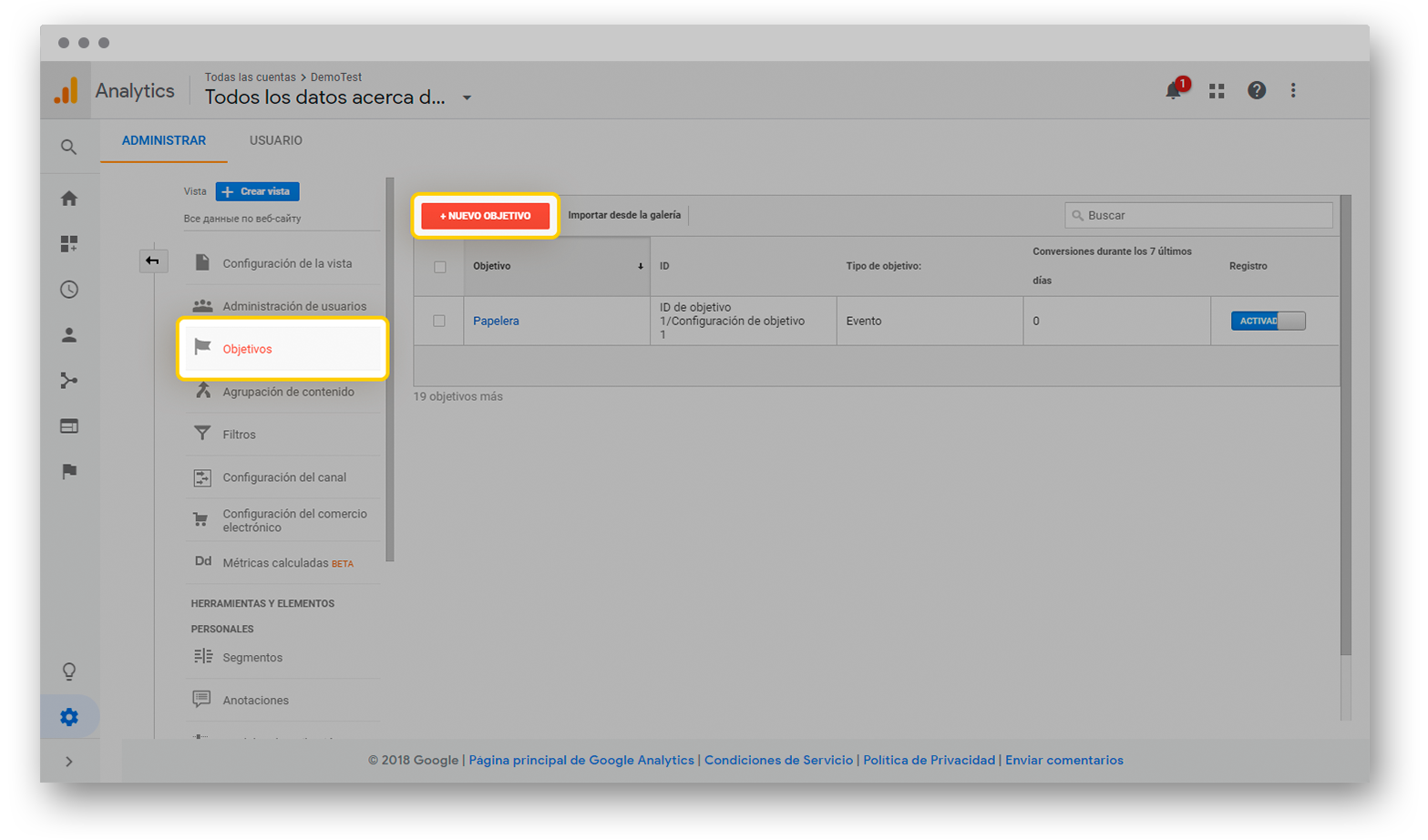Click the main page vertical scrollbar
Screen dimensions: 1428x840
point(1346,425)
